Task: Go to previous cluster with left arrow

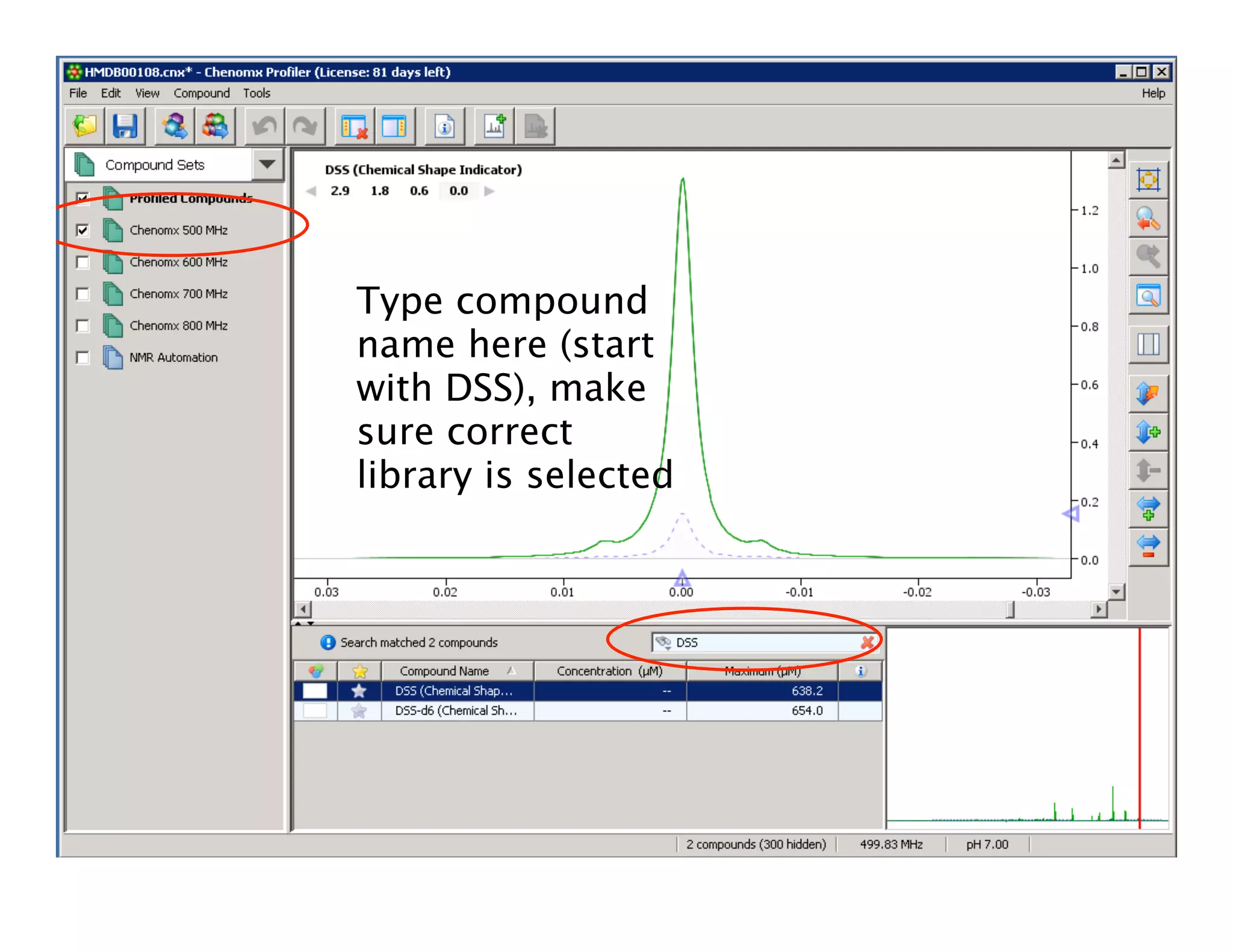Action: (311, 191)
